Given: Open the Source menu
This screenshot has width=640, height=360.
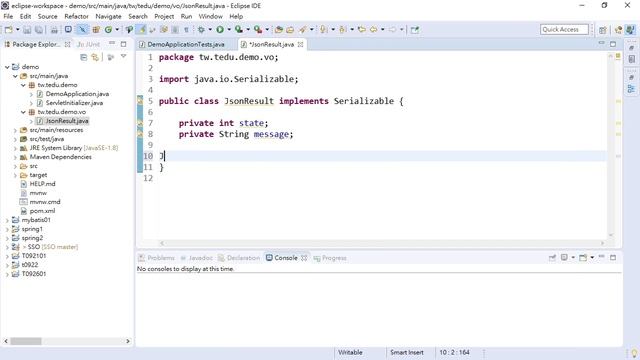Looking at the screenshot, I should [x=47, y=16].
